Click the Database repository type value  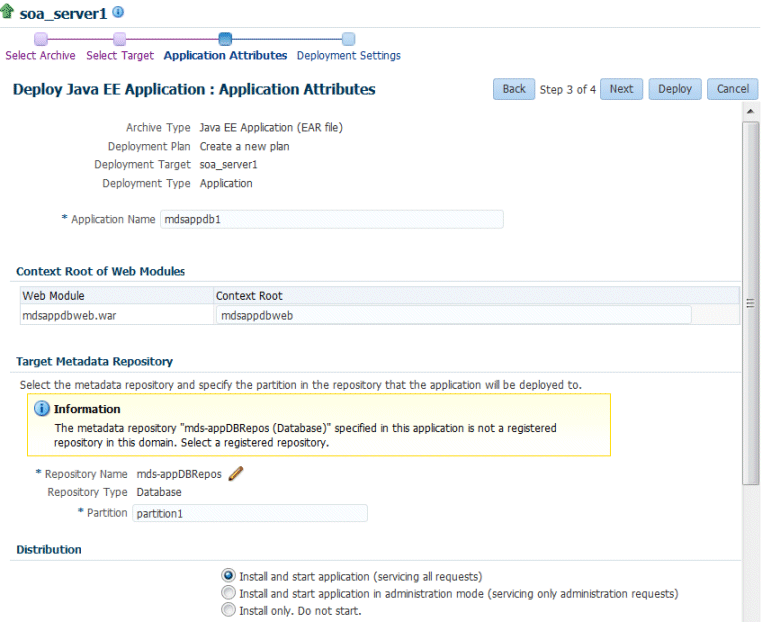159,492
